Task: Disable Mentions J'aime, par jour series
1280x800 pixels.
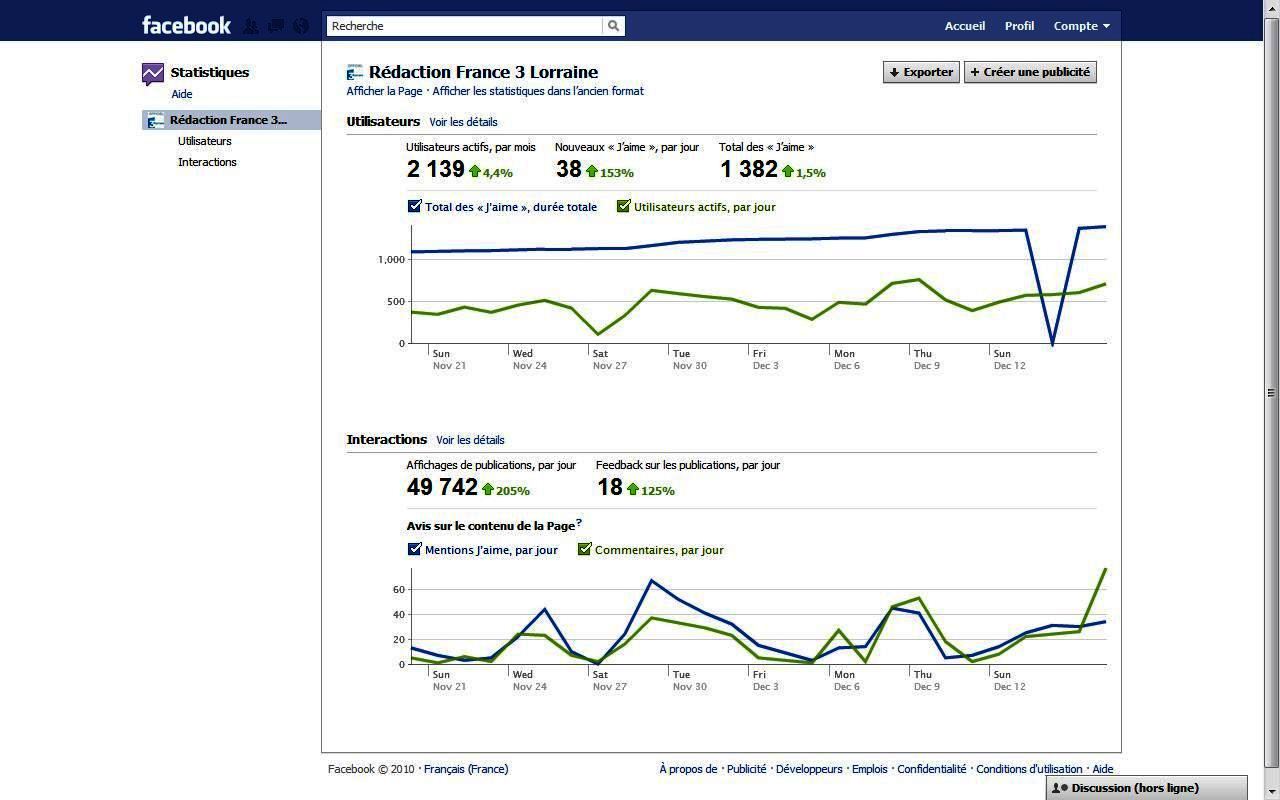Action: [414, 549]
